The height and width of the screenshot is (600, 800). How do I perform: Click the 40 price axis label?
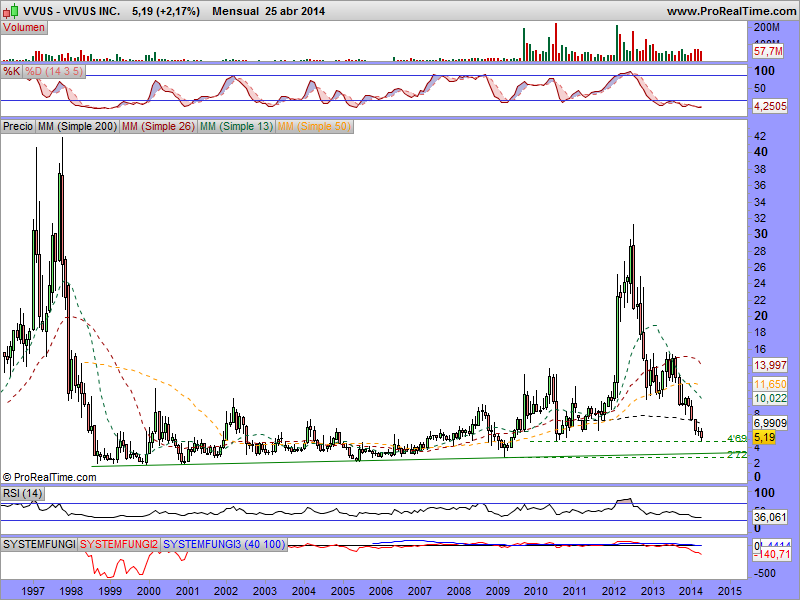(x=760, y=152)
